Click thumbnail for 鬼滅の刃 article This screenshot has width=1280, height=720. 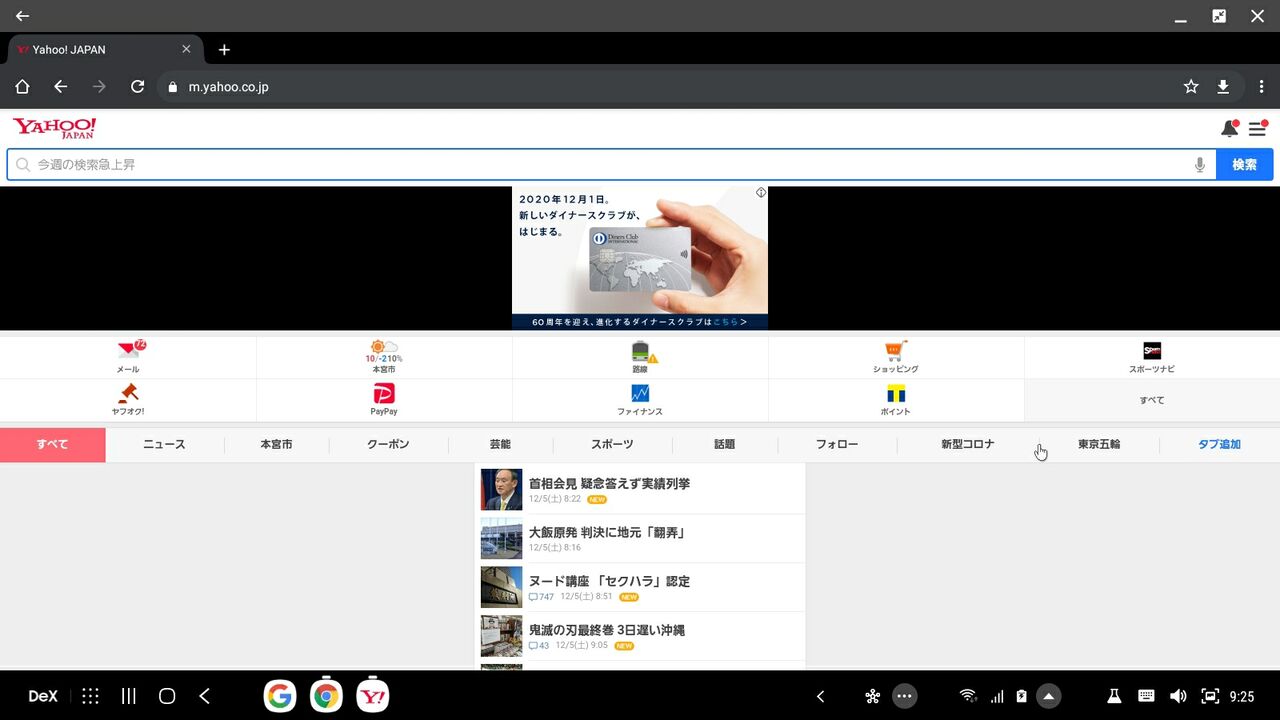[502, 637]
